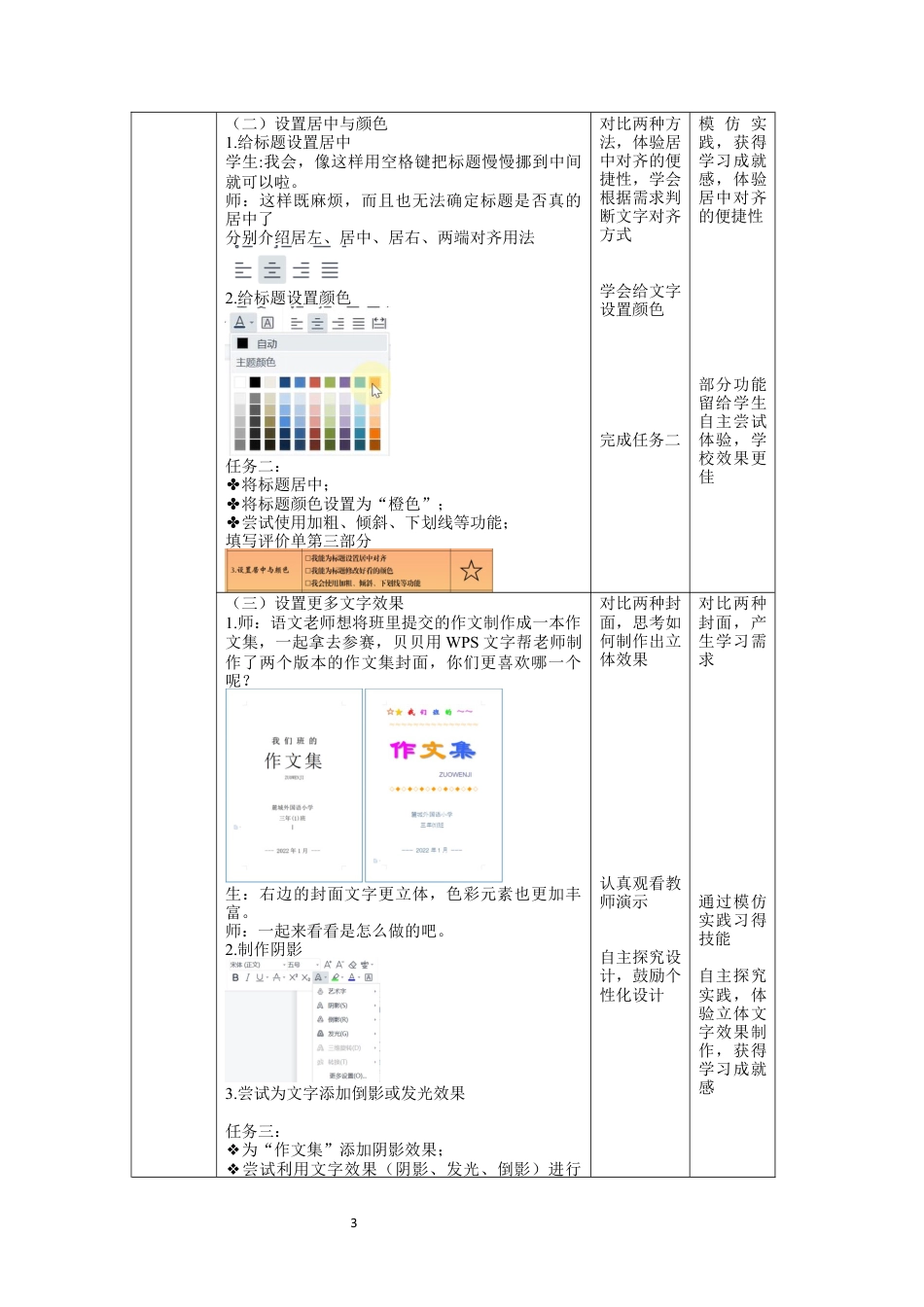
Task: Select the subscript X₂ icon
Action: pos(304,977)
